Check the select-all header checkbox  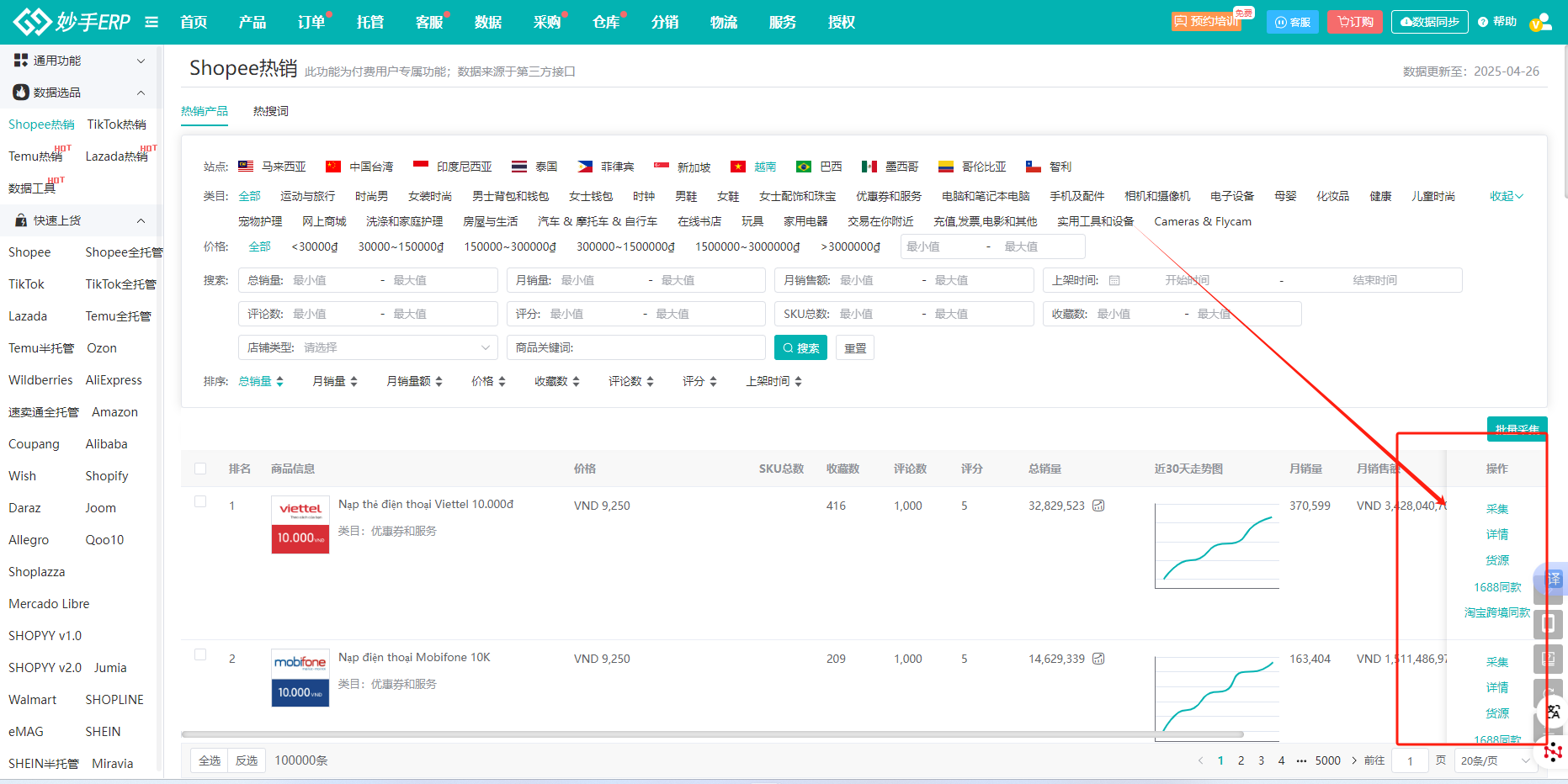point(200,469)
